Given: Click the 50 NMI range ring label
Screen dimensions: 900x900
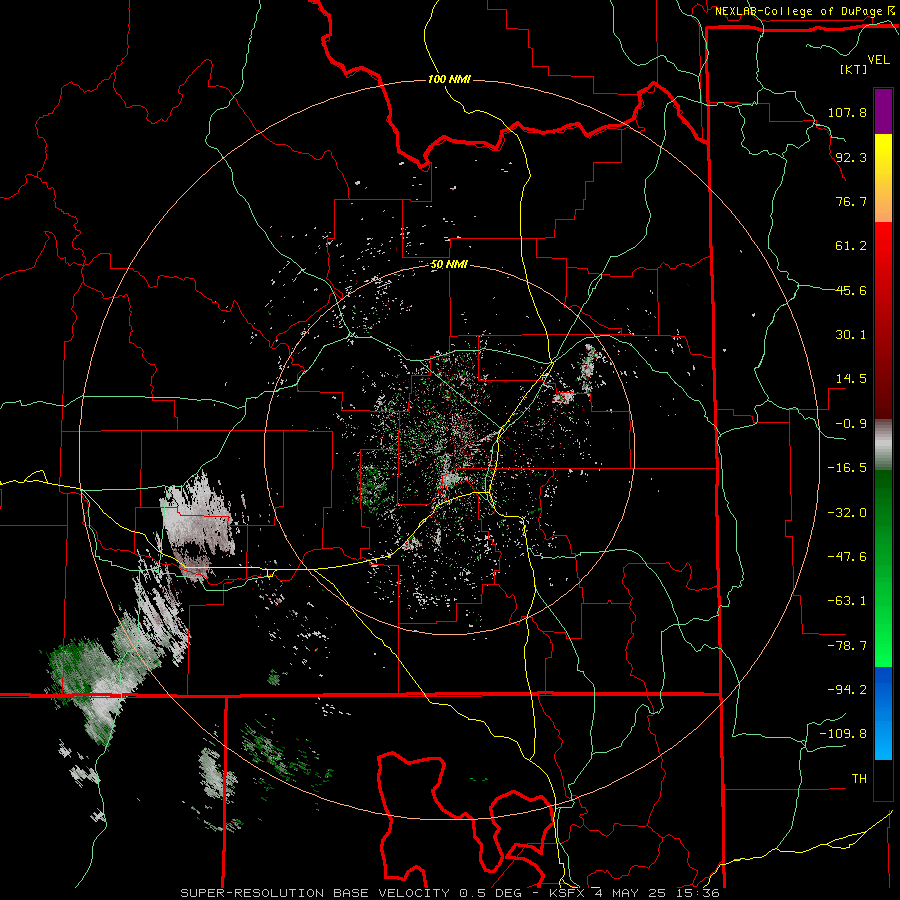Looking at the screenshot, I should coord(449,265).
